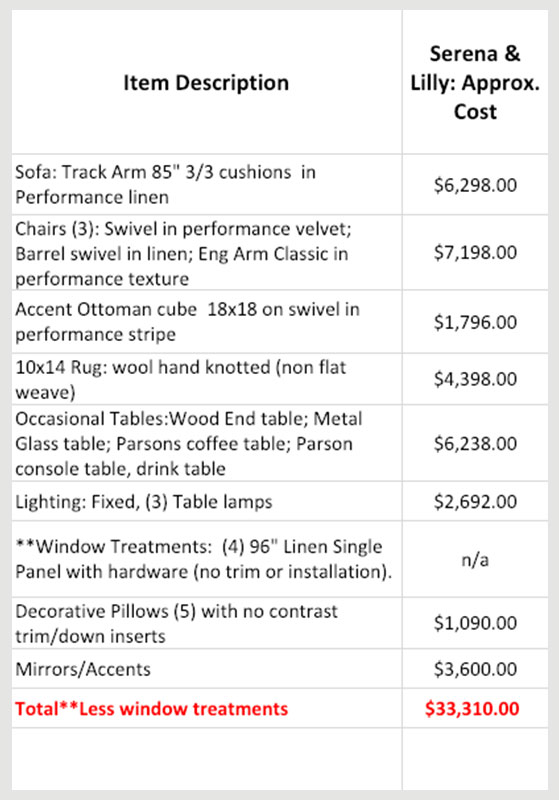Click the Chairs (3) swivel description cell
The height and width of the screenshot is (800, 559).
207,253
